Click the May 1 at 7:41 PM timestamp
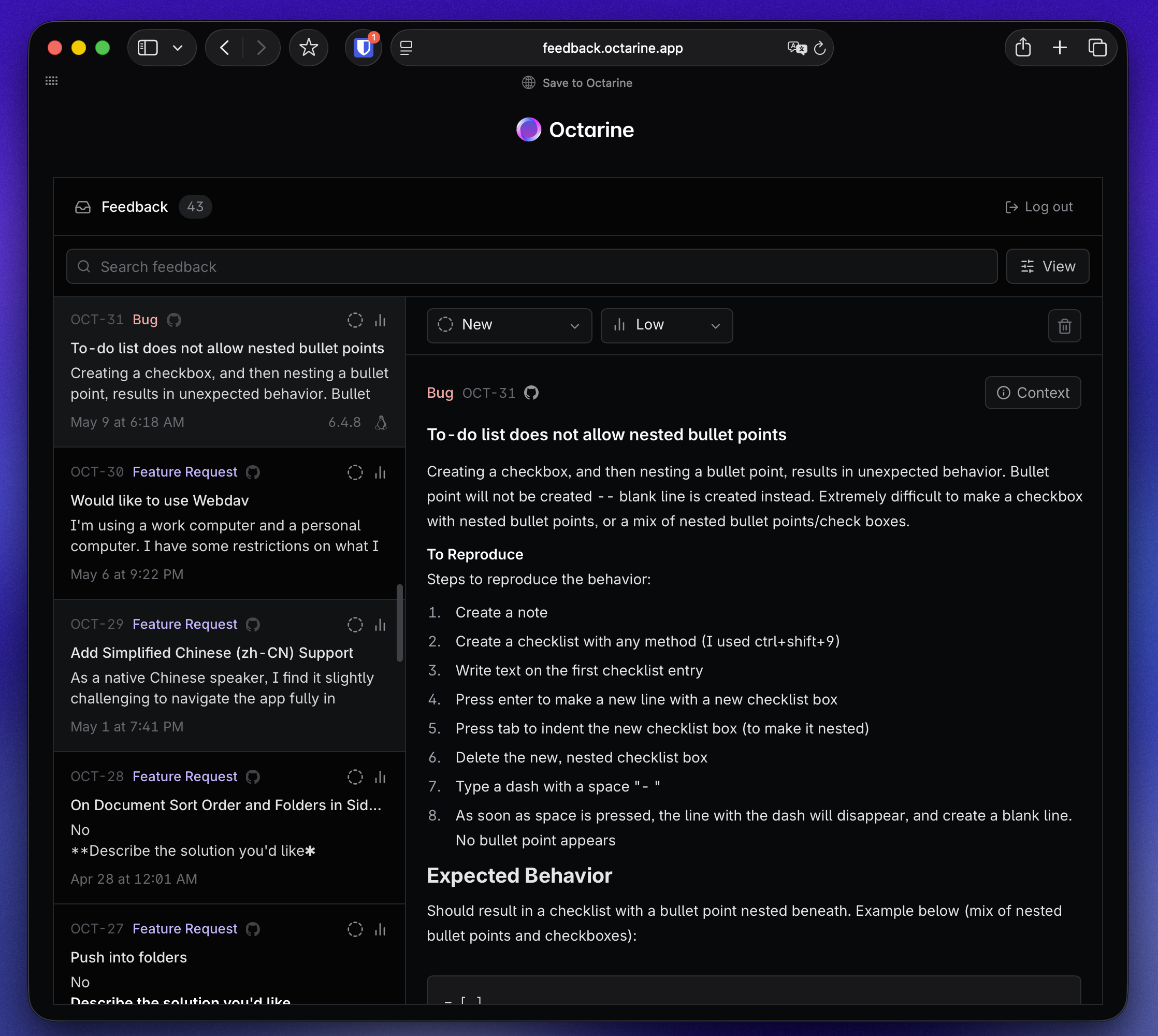 pos(127,727)
